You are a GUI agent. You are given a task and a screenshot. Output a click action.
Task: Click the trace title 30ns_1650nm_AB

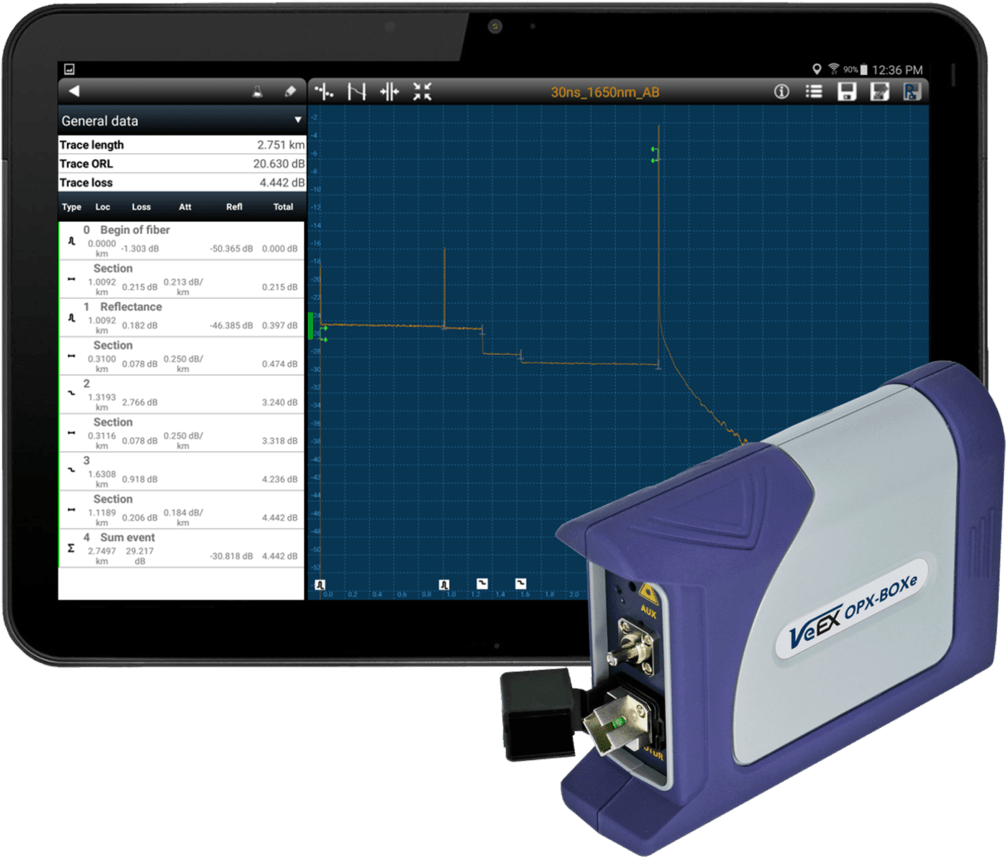(x=605, y=93)
